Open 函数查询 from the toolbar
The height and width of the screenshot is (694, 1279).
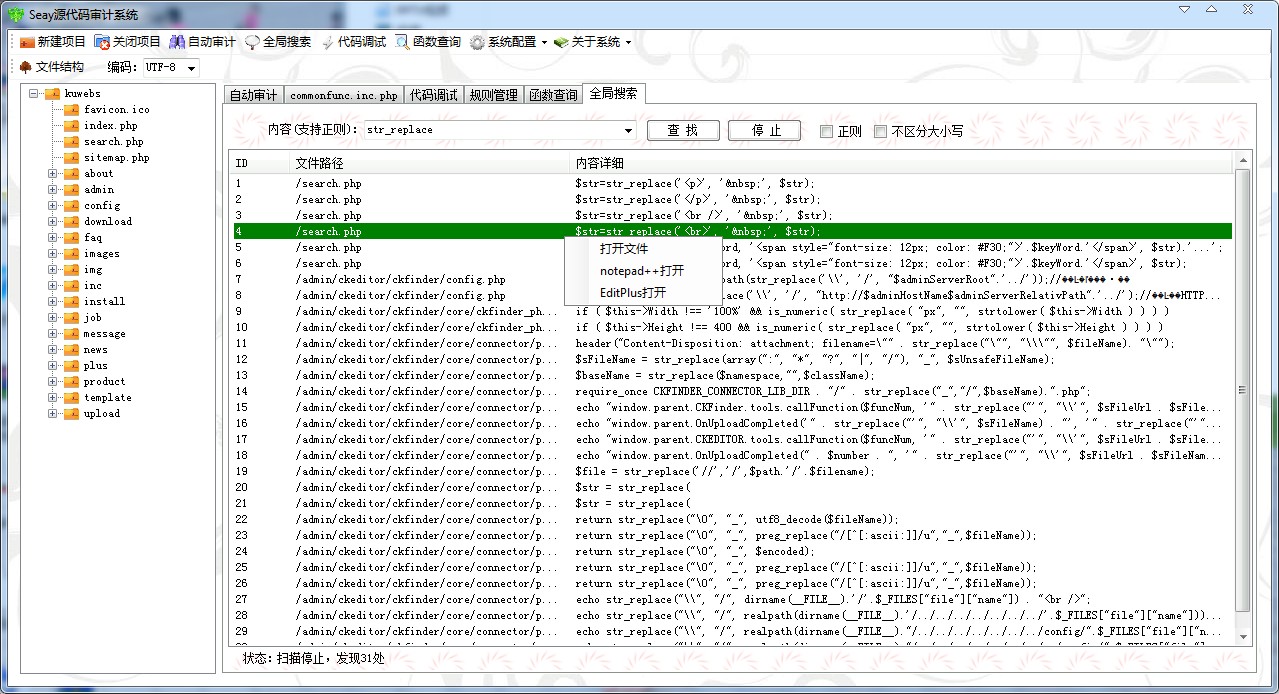[402, 42]
